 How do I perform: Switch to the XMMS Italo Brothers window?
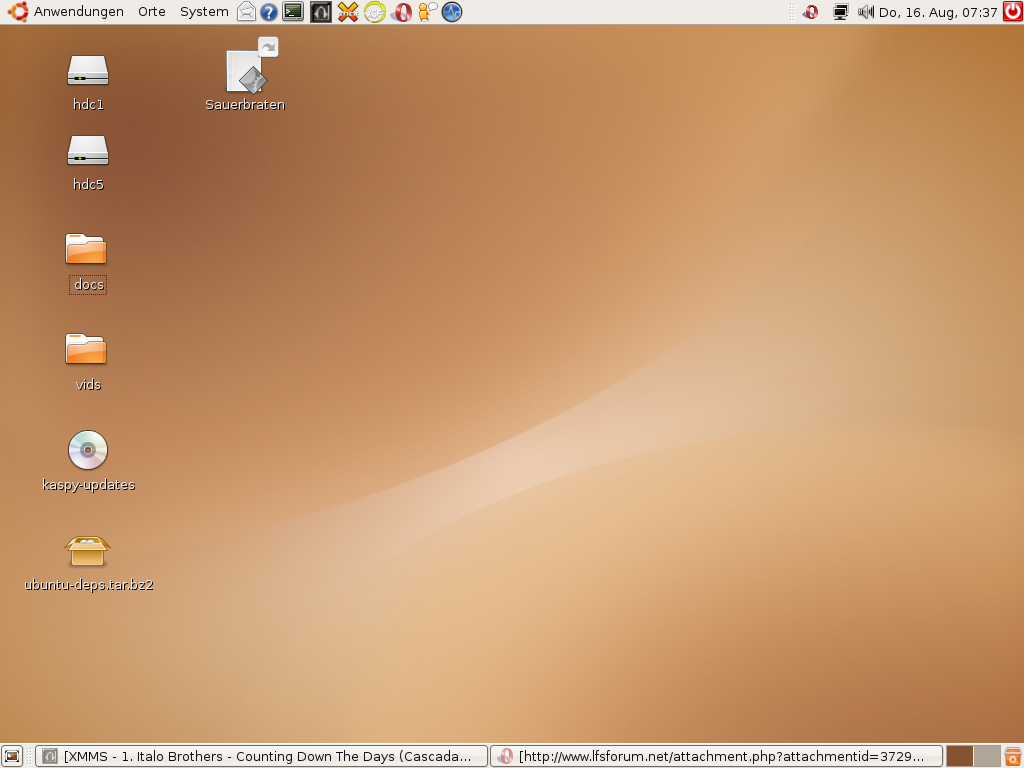click(x=261, y=756)
